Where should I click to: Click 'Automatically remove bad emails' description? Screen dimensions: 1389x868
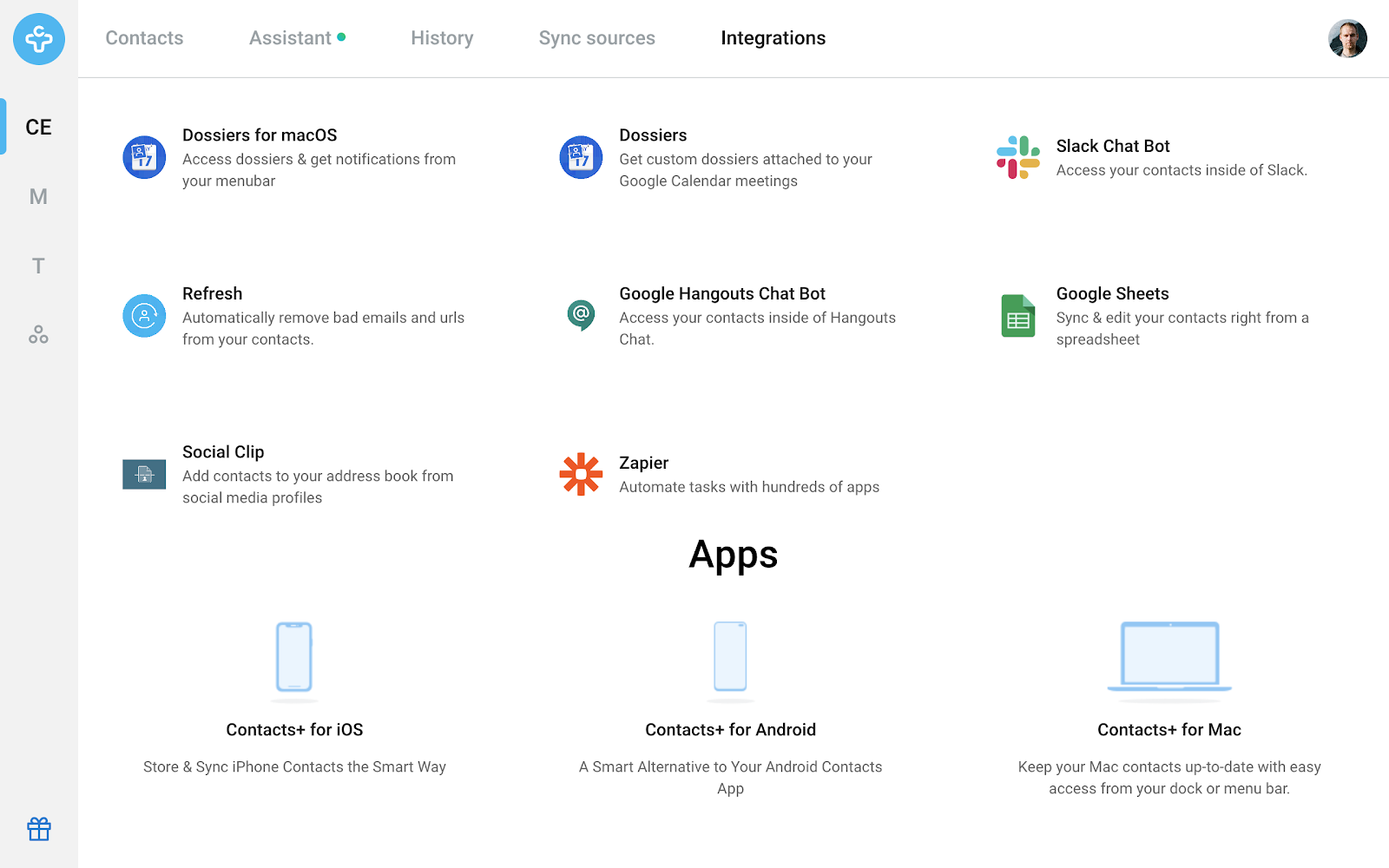(323, 329)
